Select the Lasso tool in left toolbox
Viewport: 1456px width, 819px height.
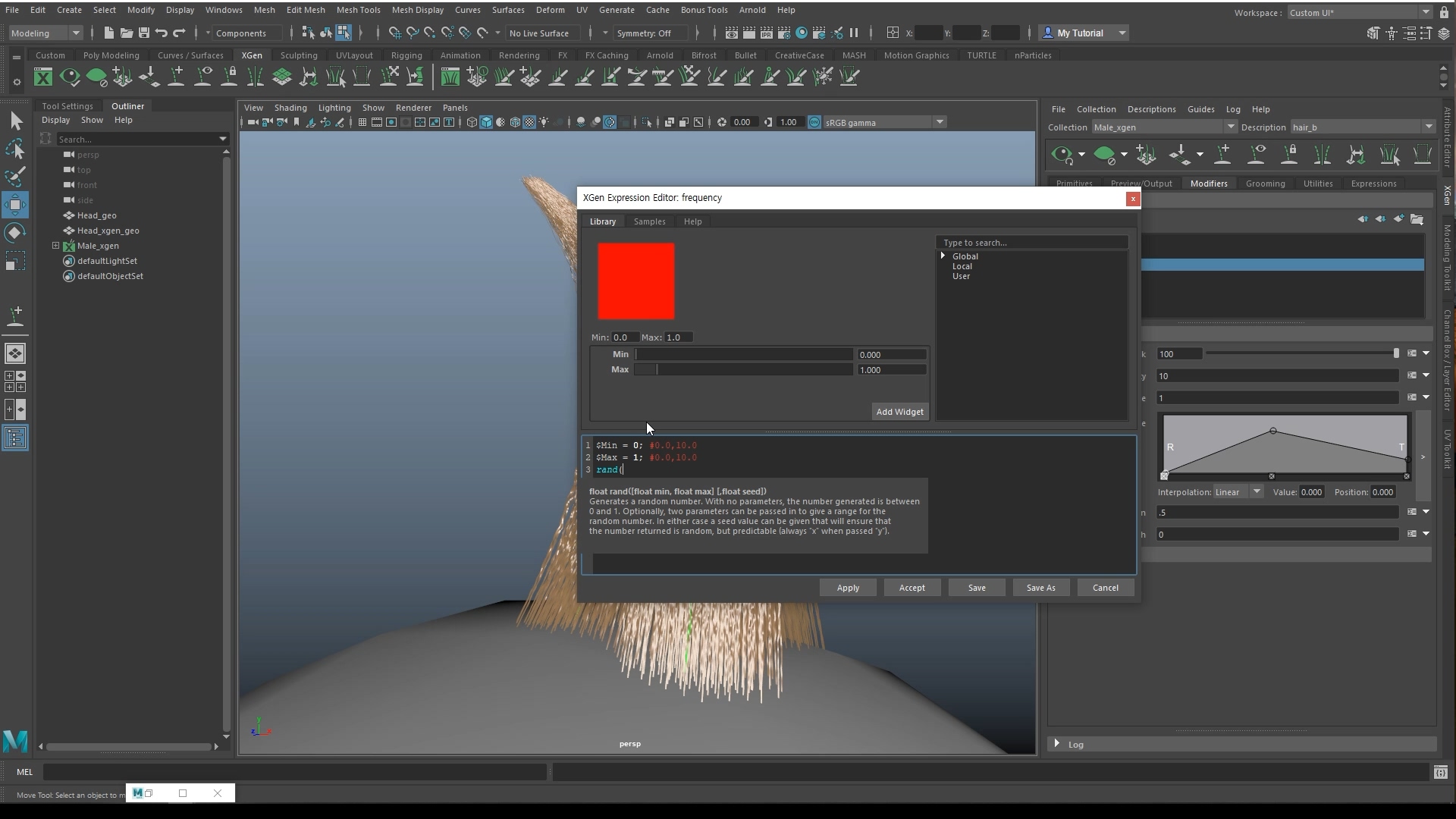coord(15,149)
